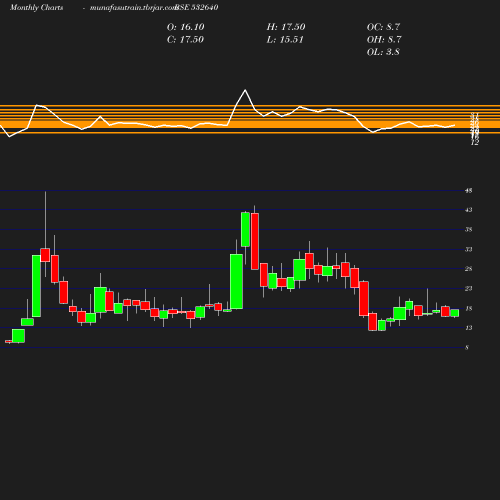Click the price axis label 18
This screenshot has height=500, width=500.
tap(469, 308)
